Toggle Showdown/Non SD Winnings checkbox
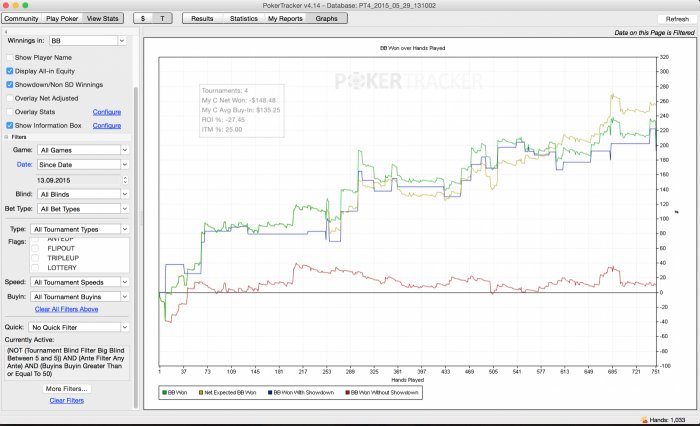The image size is (700, 426). [10, 84]
